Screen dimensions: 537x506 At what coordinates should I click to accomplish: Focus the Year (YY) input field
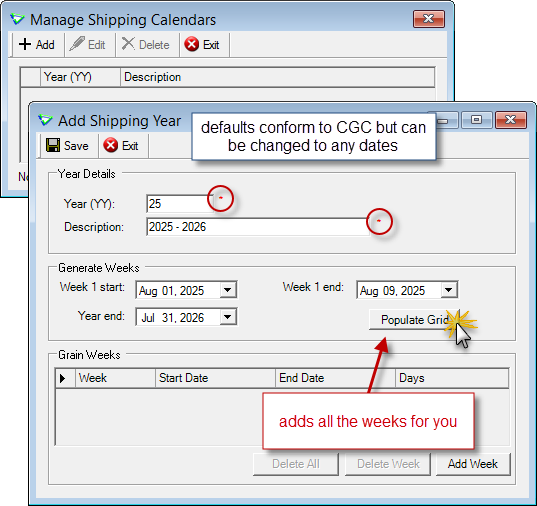(x=180, y=204)
